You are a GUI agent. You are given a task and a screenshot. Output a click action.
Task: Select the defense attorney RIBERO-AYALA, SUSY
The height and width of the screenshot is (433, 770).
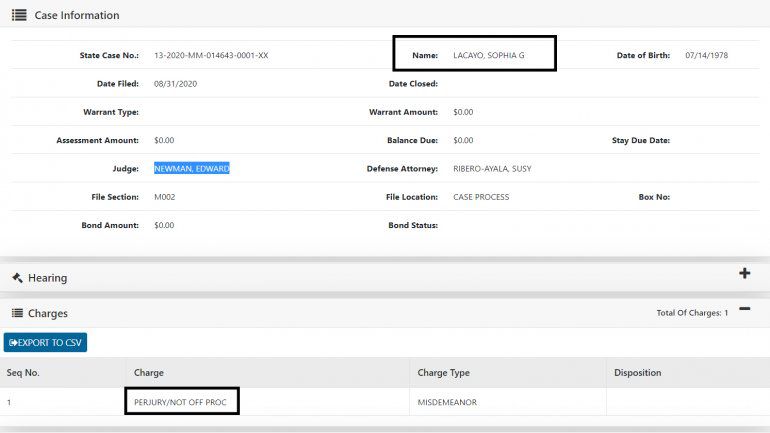(492, 169)
